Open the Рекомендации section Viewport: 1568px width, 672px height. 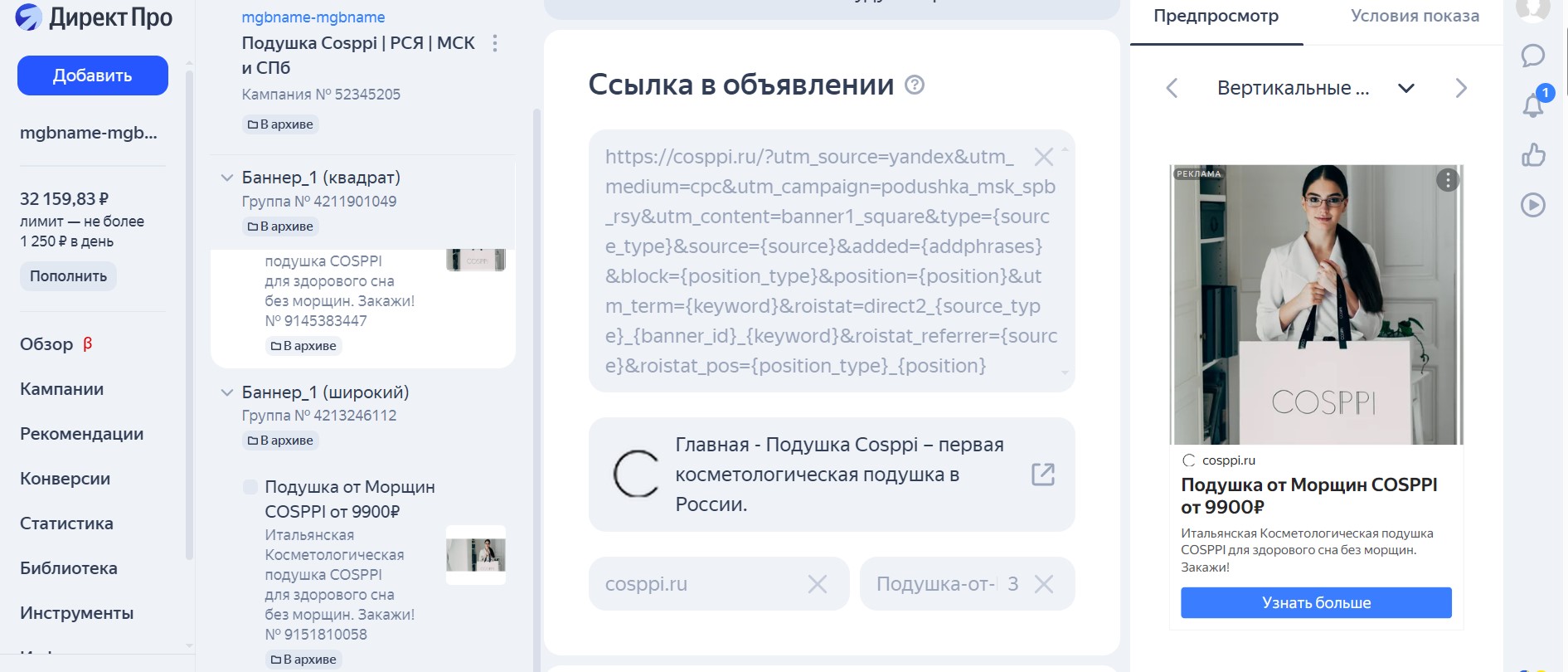(x=81, y=434)
